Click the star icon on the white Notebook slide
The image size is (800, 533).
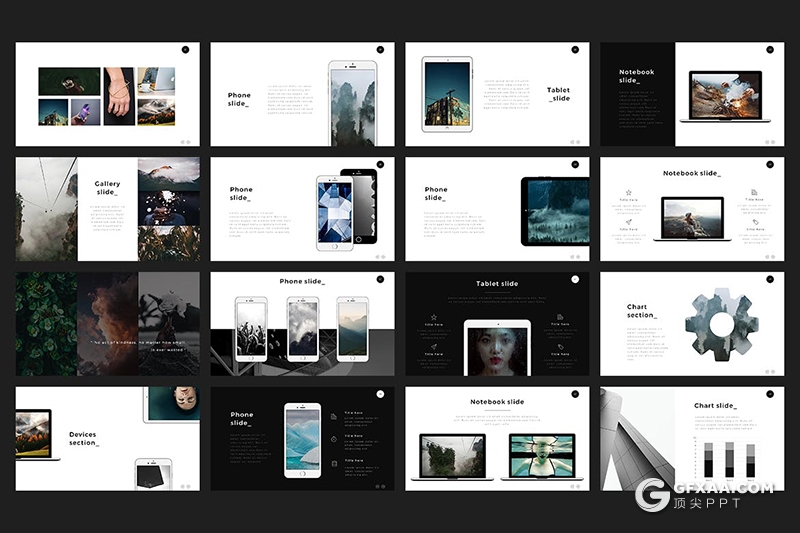628,192
